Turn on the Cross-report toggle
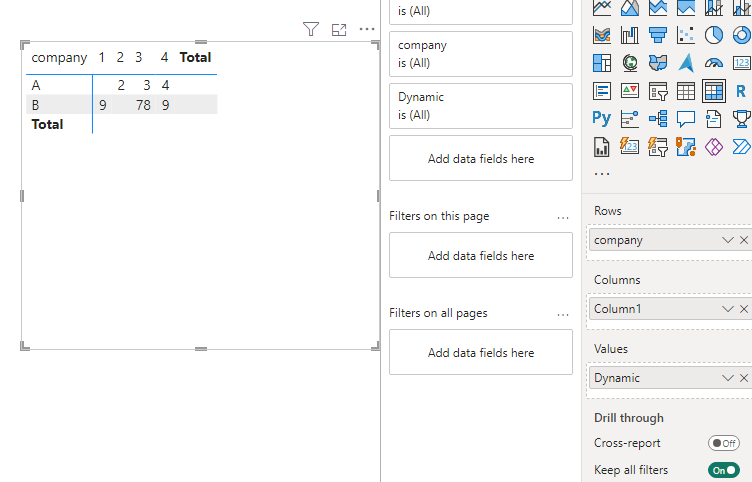 pos(724,443)
